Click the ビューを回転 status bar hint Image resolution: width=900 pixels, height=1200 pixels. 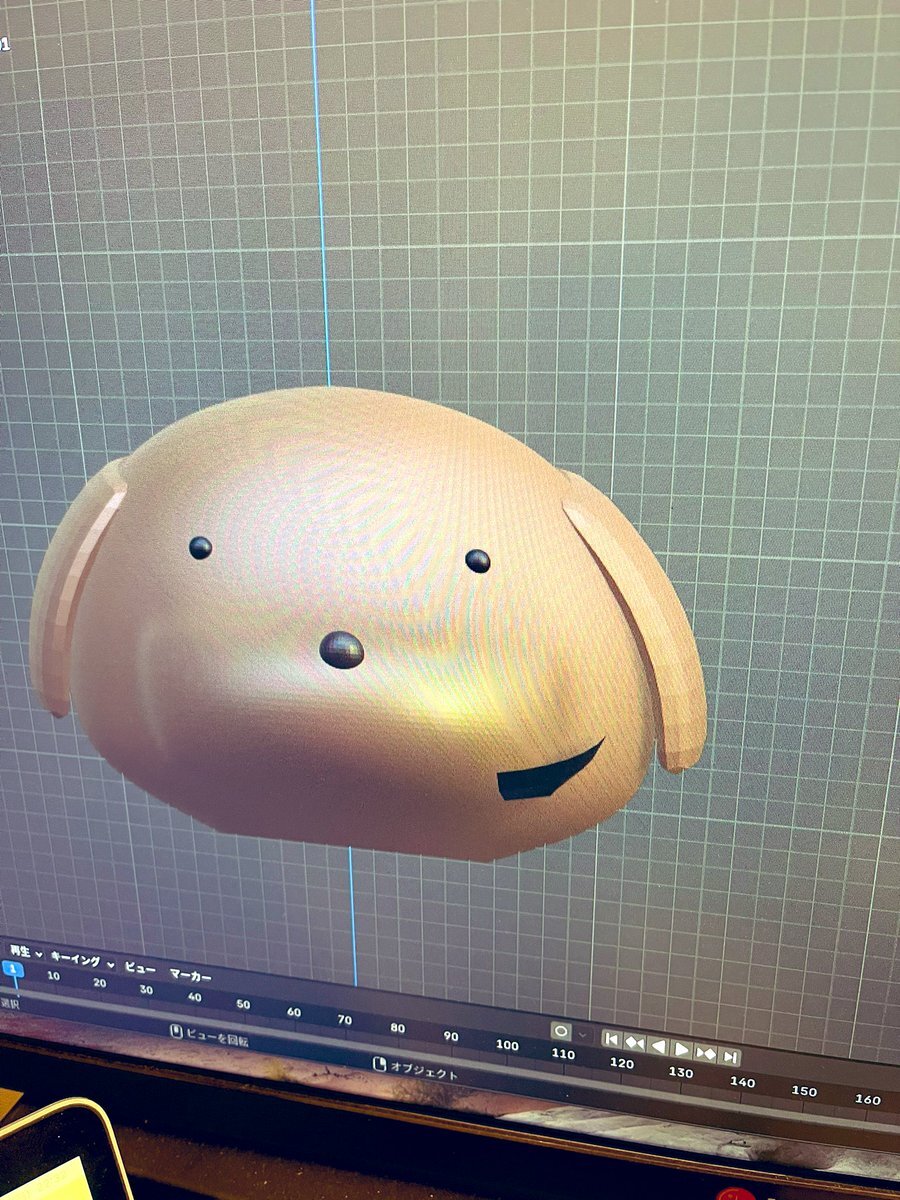pos(209,1035)
